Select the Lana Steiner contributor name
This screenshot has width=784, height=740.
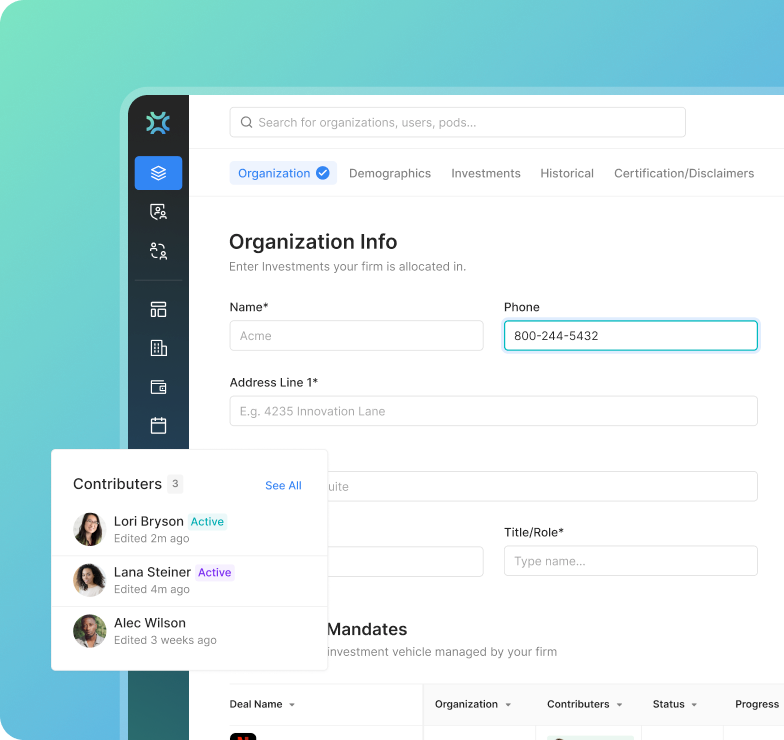pos(152,572)
